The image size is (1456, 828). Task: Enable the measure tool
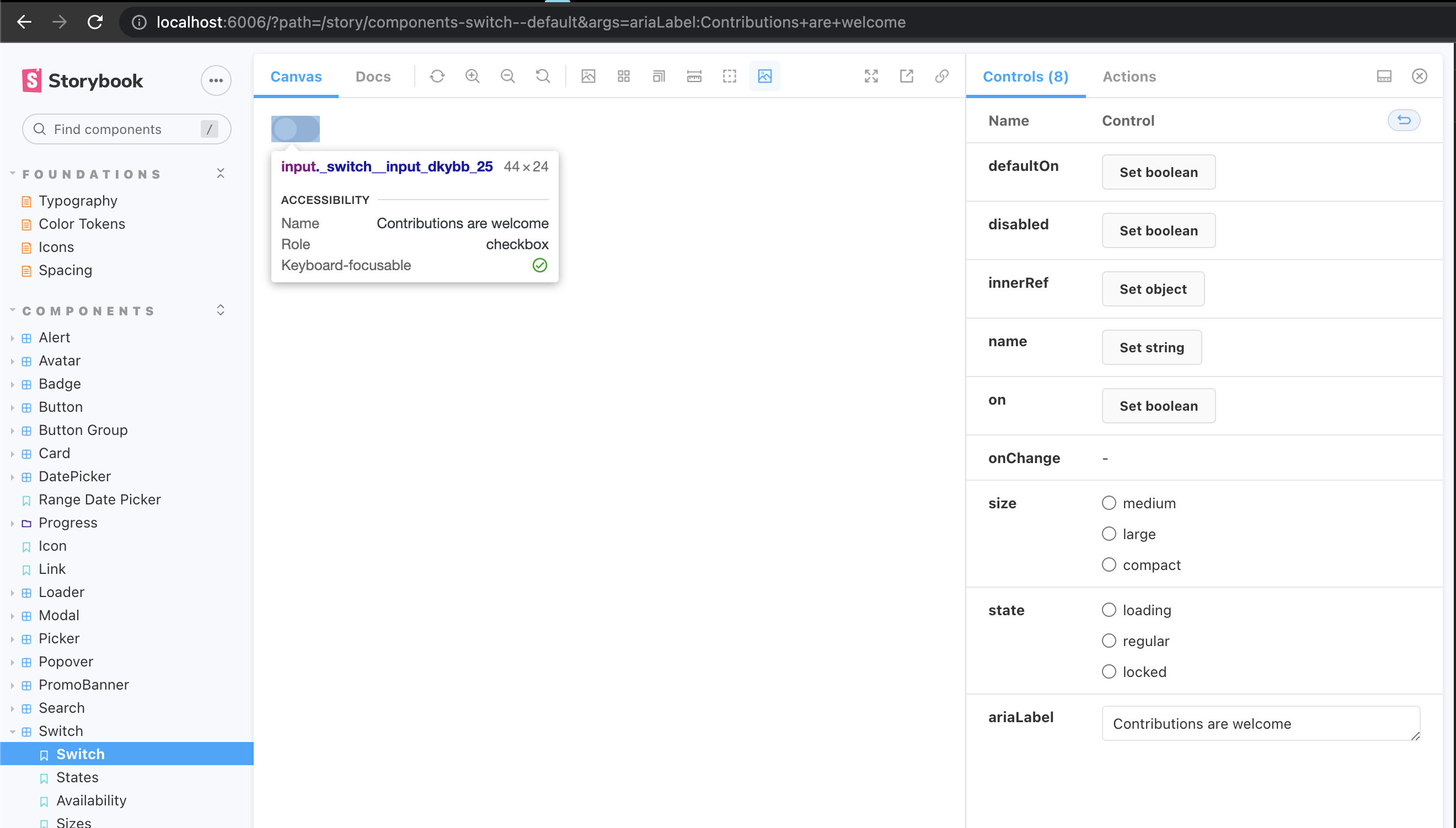[694, 76]
